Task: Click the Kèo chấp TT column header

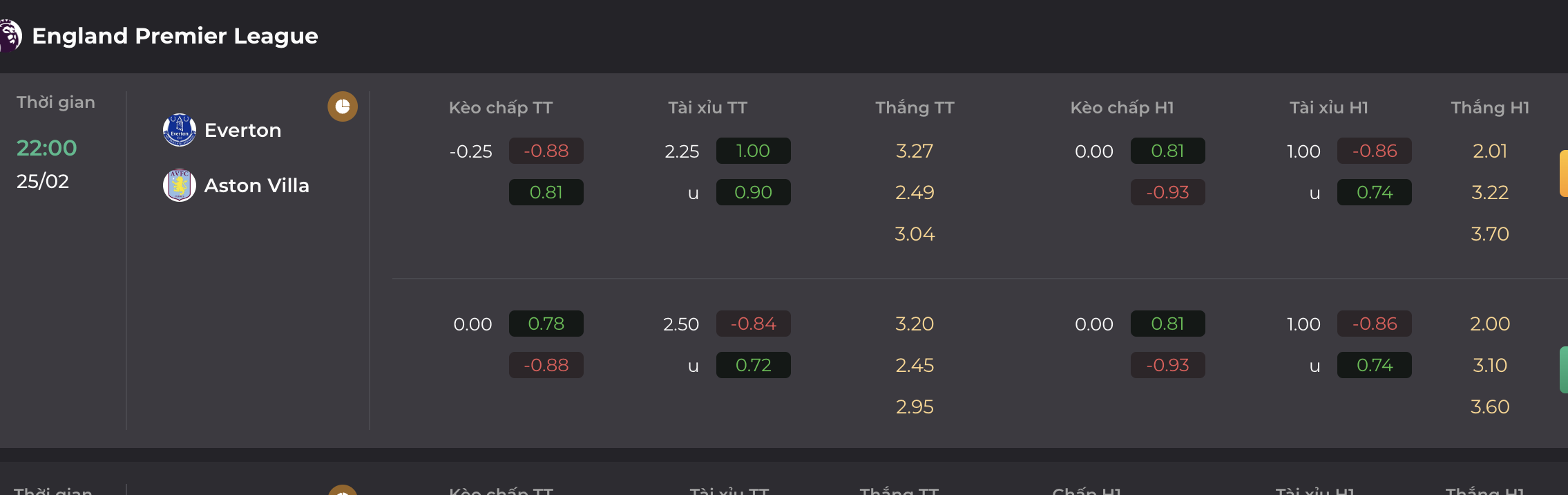Action: click(501, 108)
